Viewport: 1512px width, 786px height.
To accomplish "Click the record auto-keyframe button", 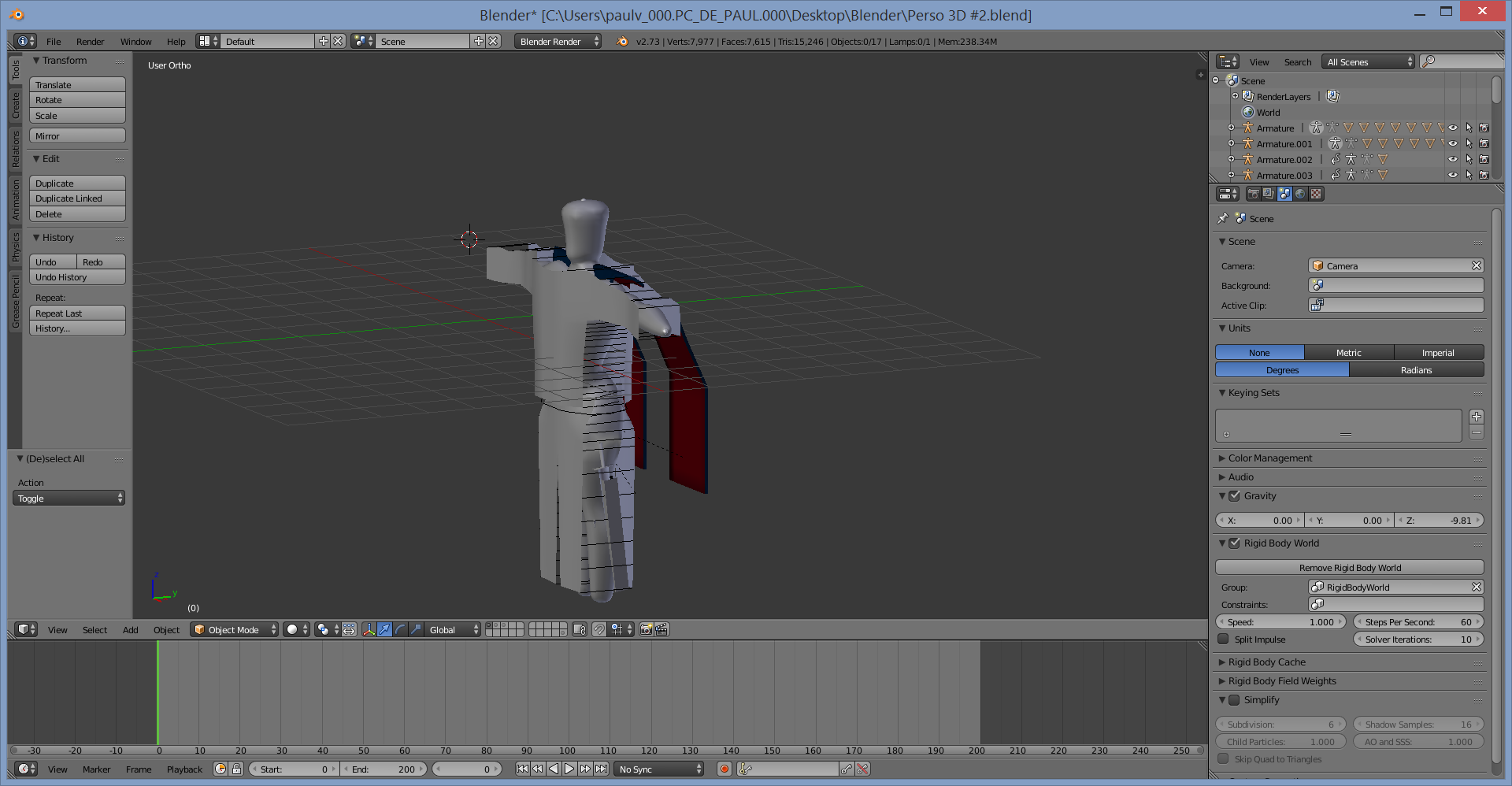I will coord(724,769).
